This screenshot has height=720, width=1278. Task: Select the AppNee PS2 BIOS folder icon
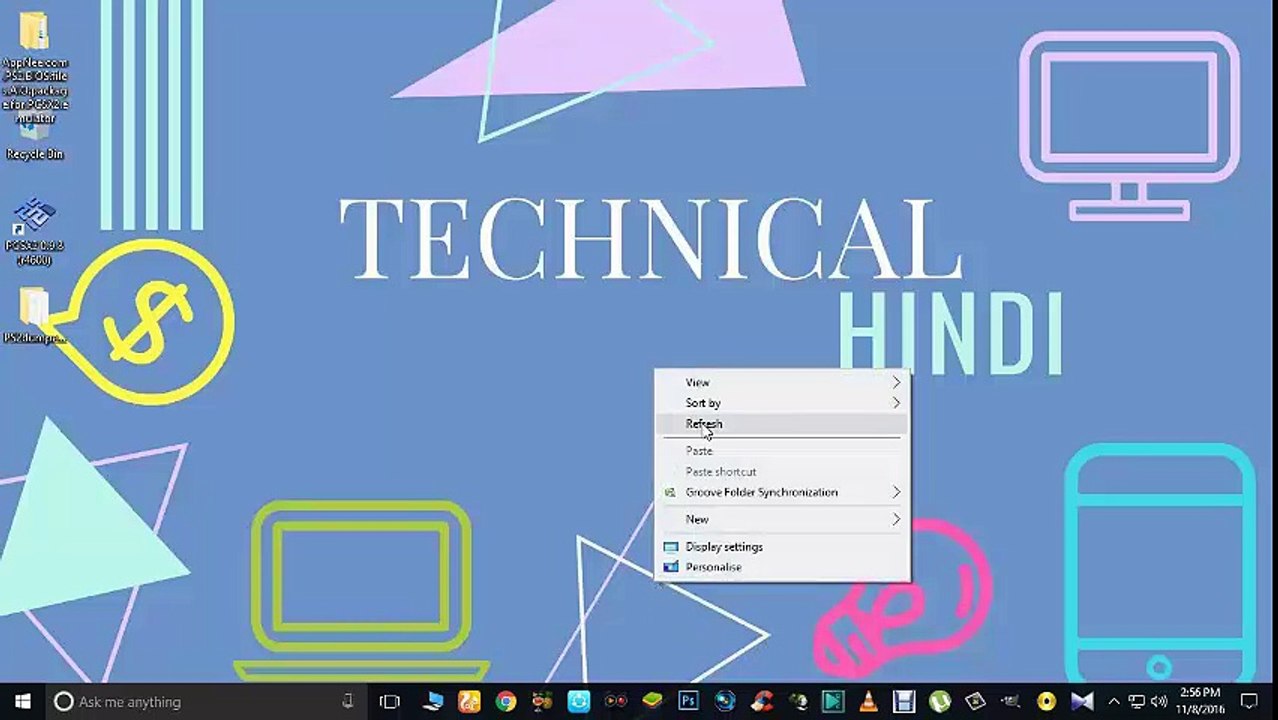click(34, 66)
